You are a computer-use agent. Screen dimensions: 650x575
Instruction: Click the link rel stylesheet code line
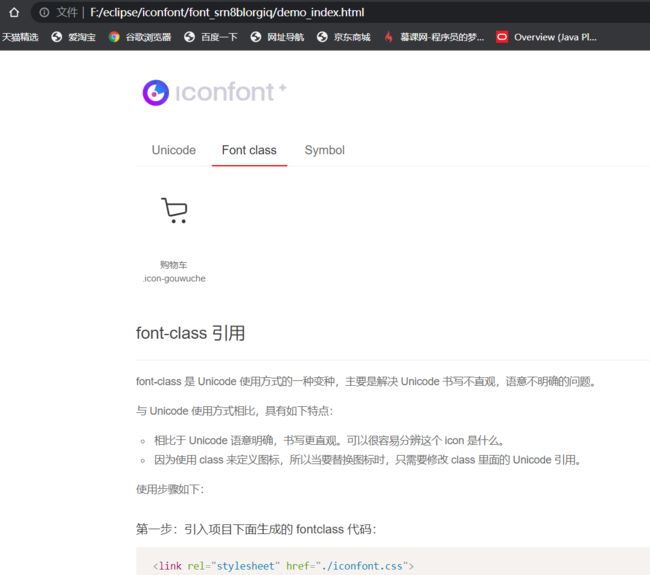point(283,566)
